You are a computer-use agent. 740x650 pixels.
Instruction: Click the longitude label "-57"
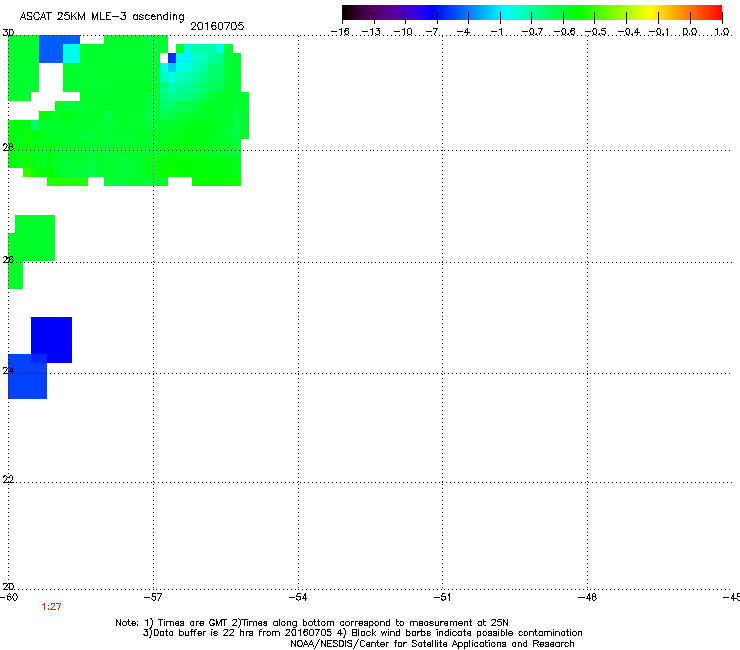tap(153, 597)
